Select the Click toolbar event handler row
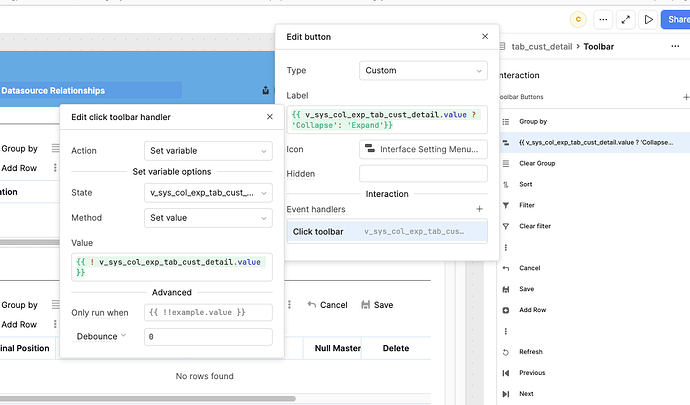The height and width of the screenshot is (405, 690). point(387,232)
